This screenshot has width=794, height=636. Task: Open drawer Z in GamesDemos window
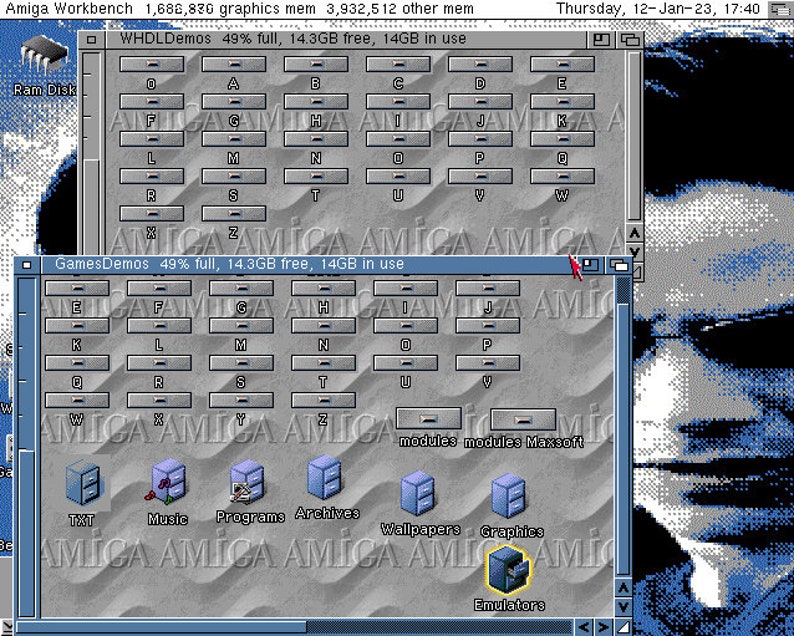(x=324, y=400)
